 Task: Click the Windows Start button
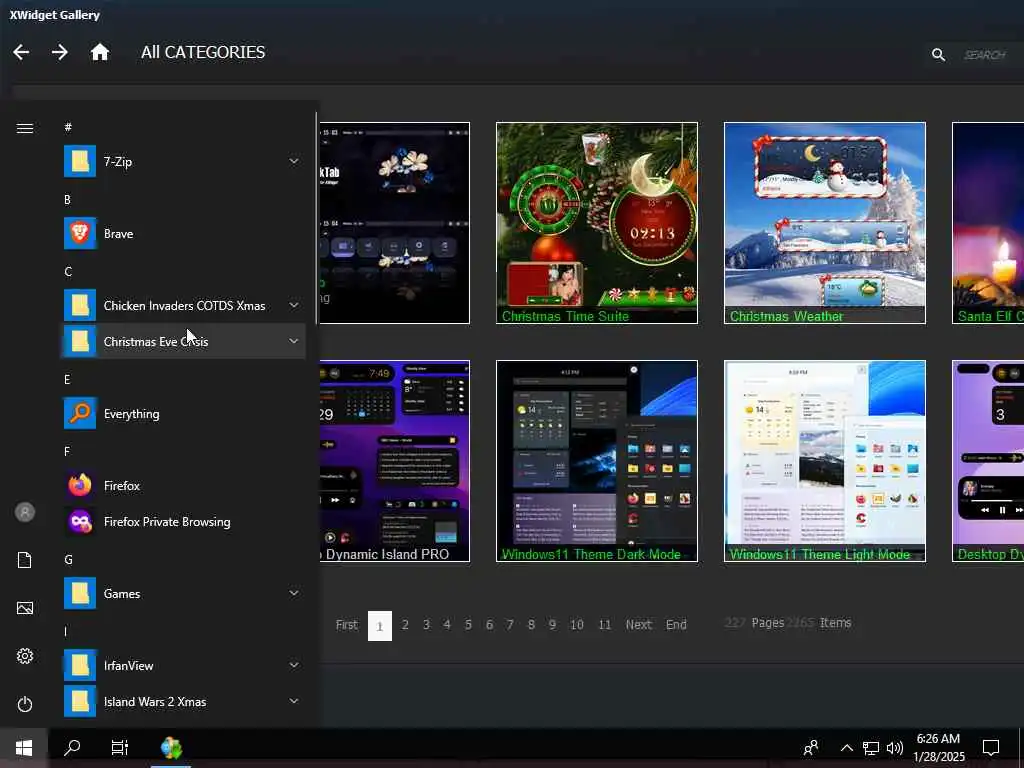24,748
